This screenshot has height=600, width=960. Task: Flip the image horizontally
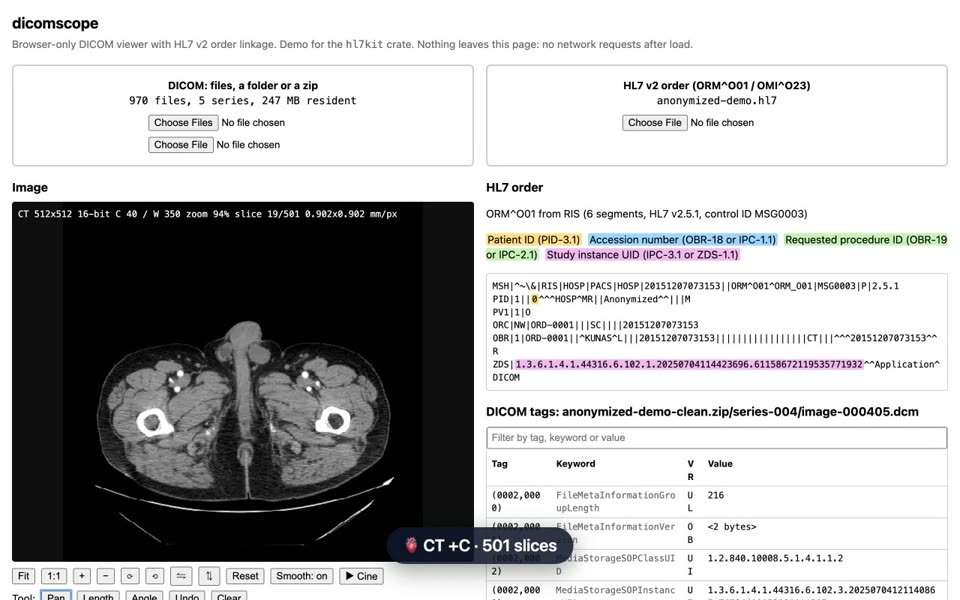(181, 576)
